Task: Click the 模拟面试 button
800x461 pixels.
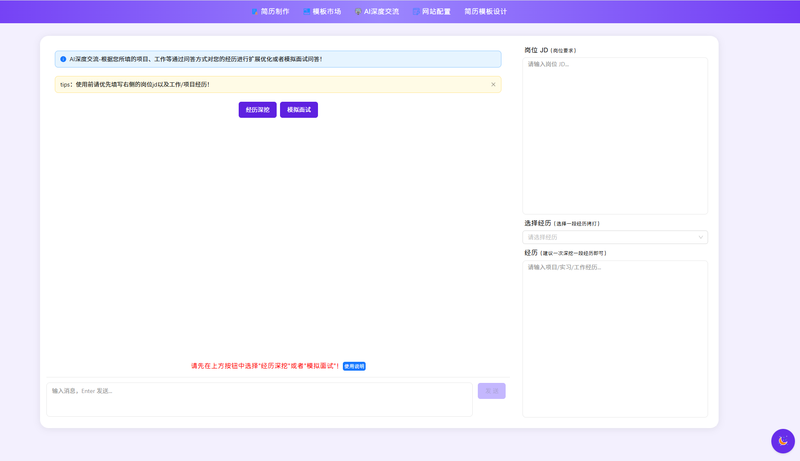Action: click(299, 110)
